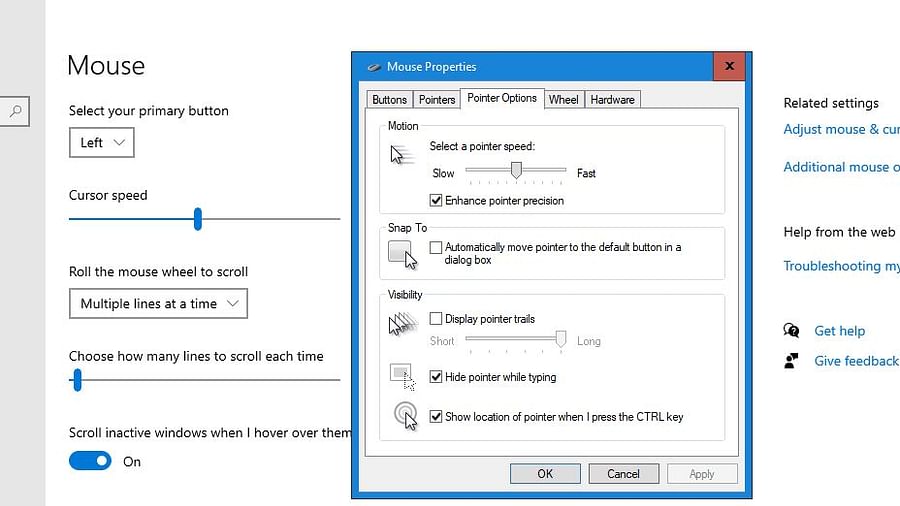Image resolution: width=900 pixels, height=506 pixels.
Task: Click the Fast label by speed slider
Action: pyautogui.click(x=586, y=173)
